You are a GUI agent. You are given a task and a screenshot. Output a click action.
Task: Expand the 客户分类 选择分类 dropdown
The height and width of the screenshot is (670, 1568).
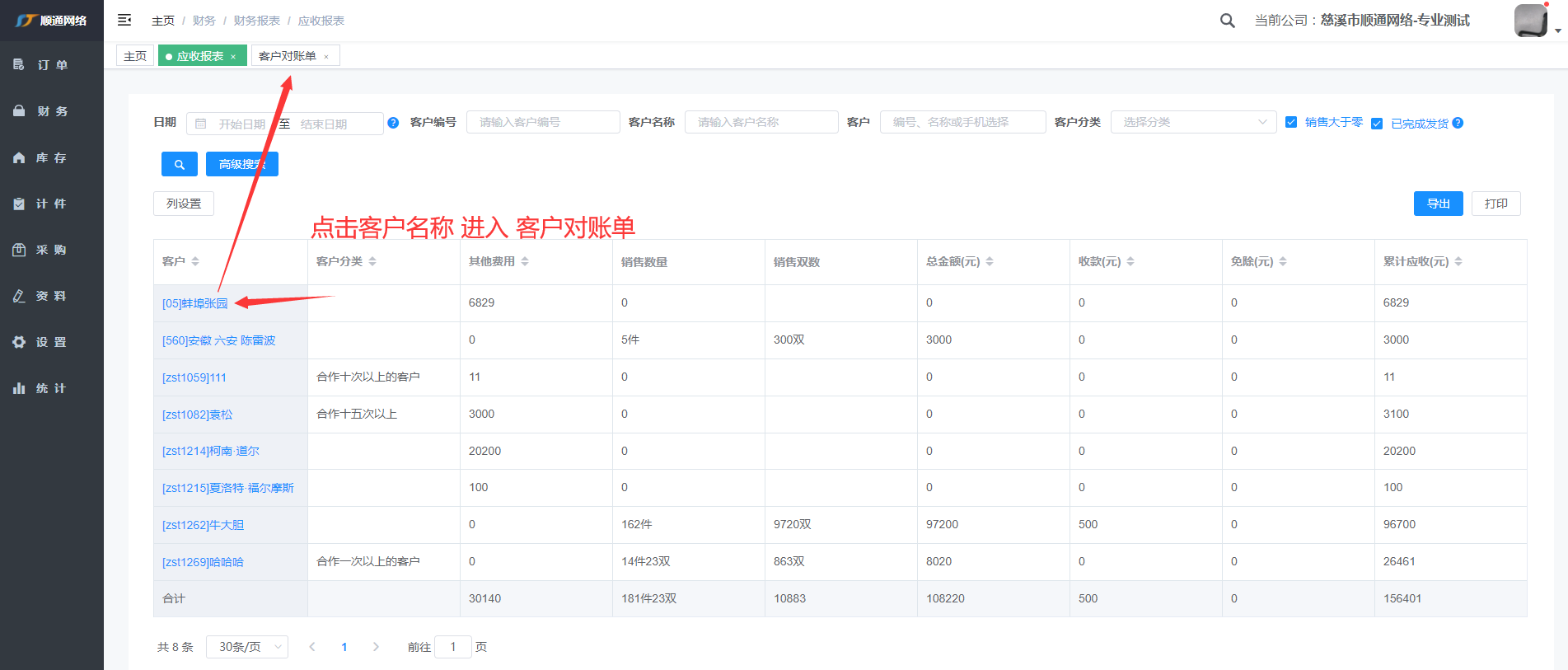click(x=1193, y=122)
